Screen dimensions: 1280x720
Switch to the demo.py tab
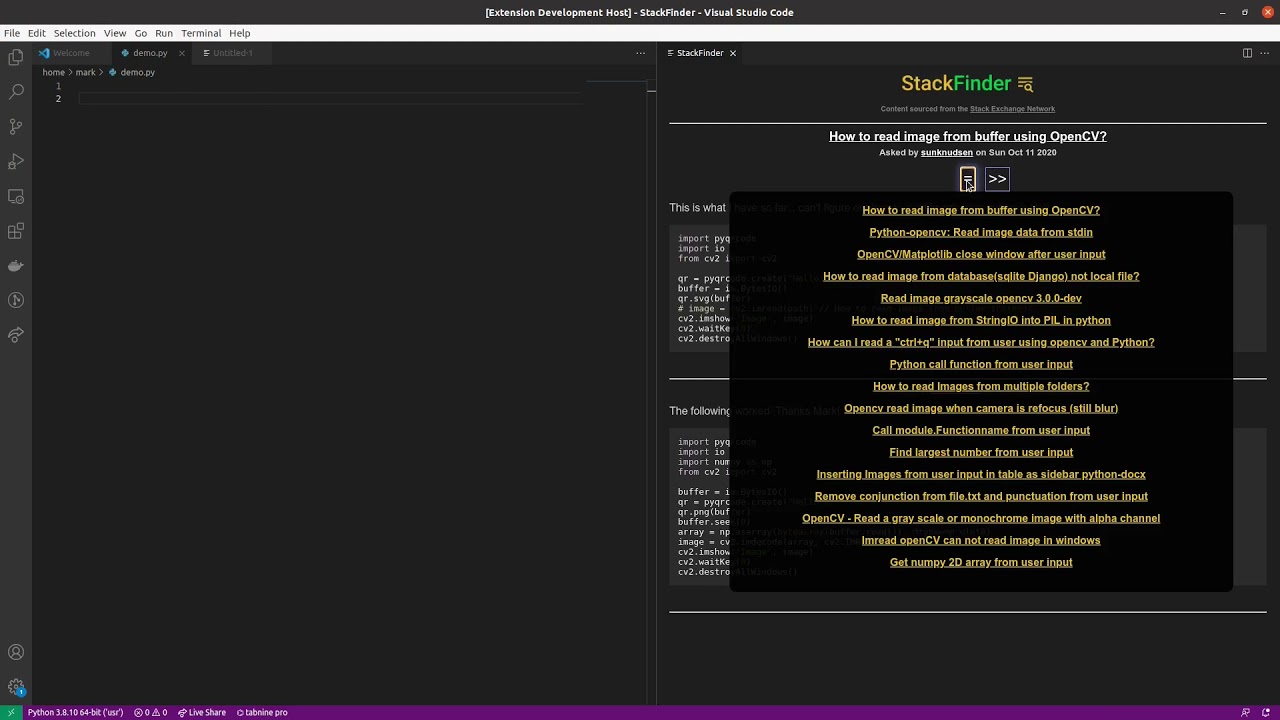[x=150, y=53]
